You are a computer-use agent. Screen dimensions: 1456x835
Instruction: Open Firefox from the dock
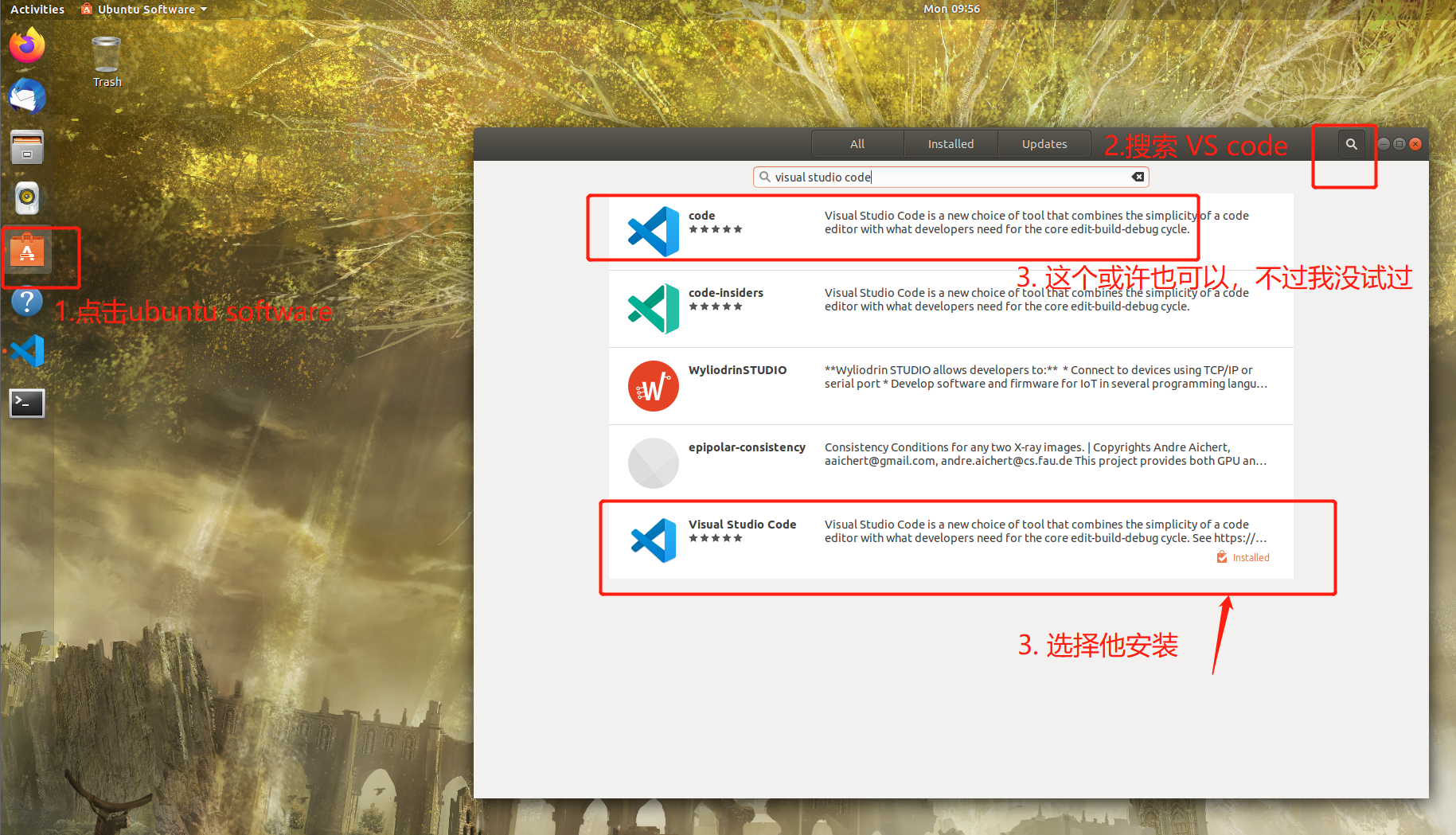pos(27,45)
